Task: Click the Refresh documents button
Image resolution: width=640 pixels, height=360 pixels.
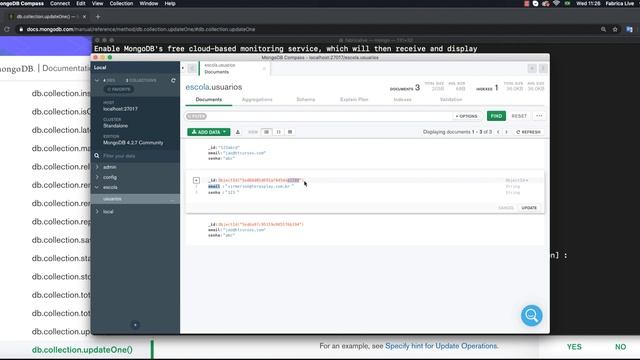Action: [529, 132]
